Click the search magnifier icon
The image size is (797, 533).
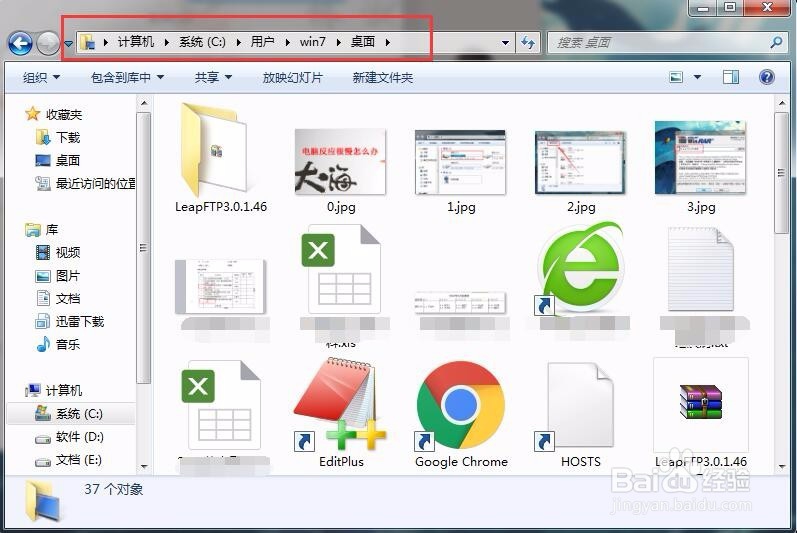click(x=776, y=42)
